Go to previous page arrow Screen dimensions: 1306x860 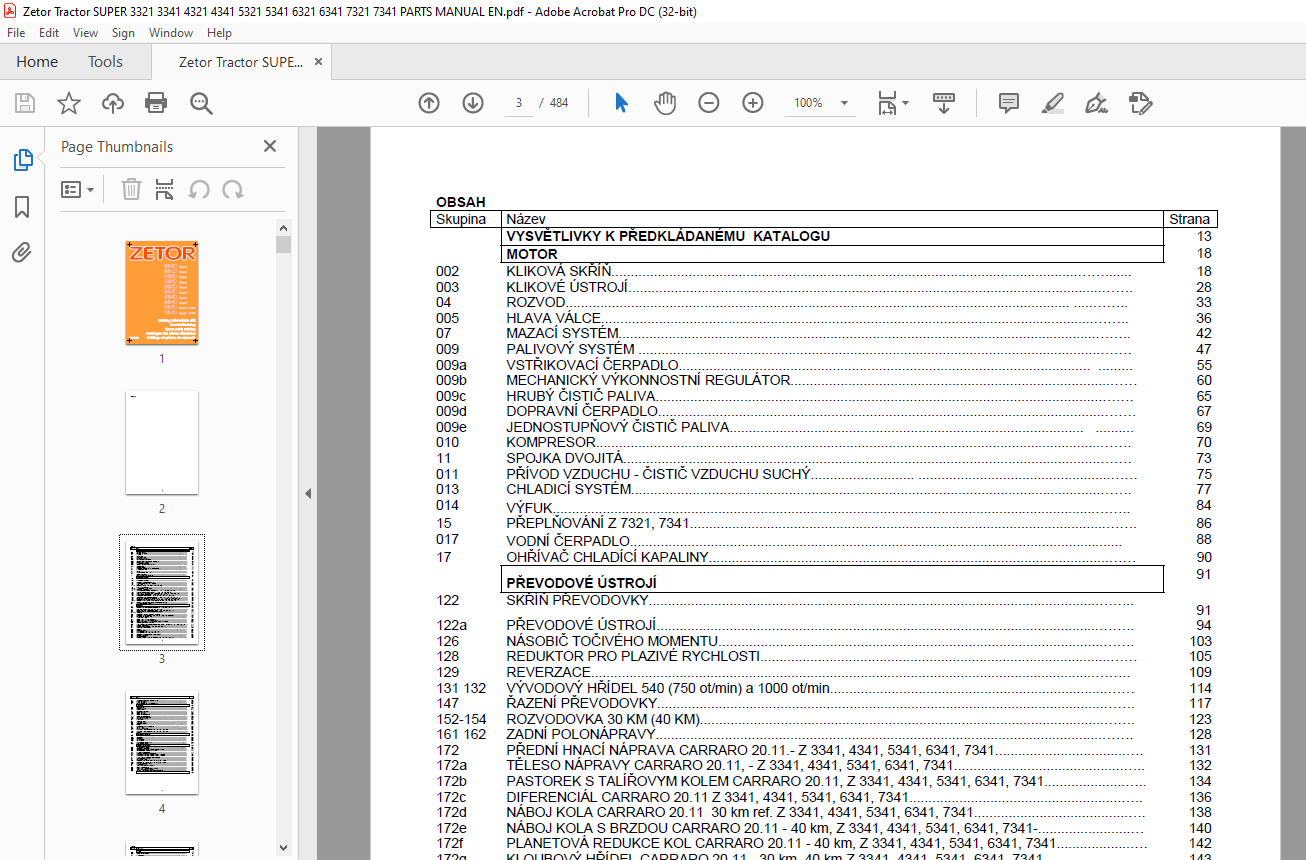point(429,103)
